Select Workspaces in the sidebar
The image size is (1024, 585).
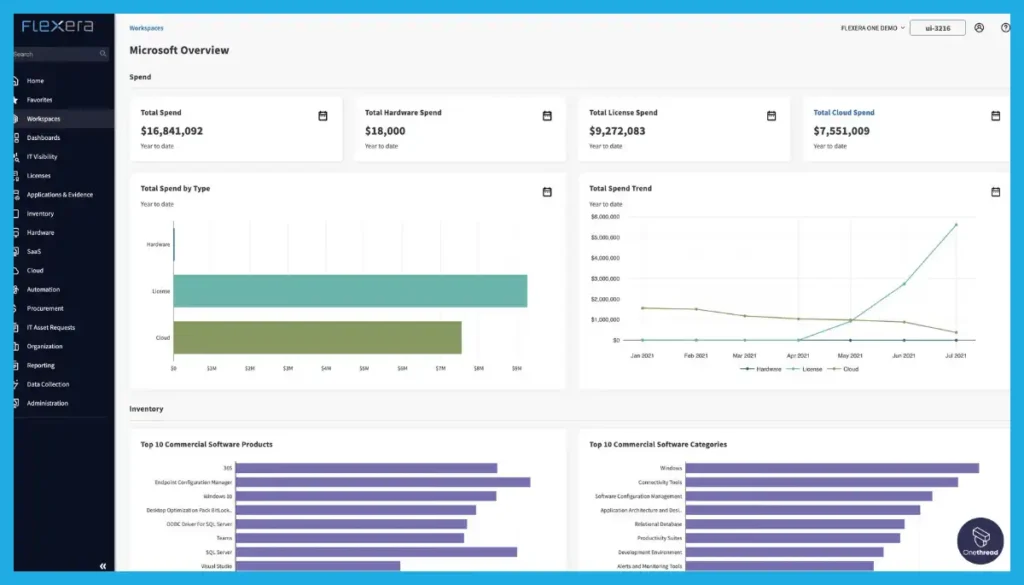[x=43, y=119]
